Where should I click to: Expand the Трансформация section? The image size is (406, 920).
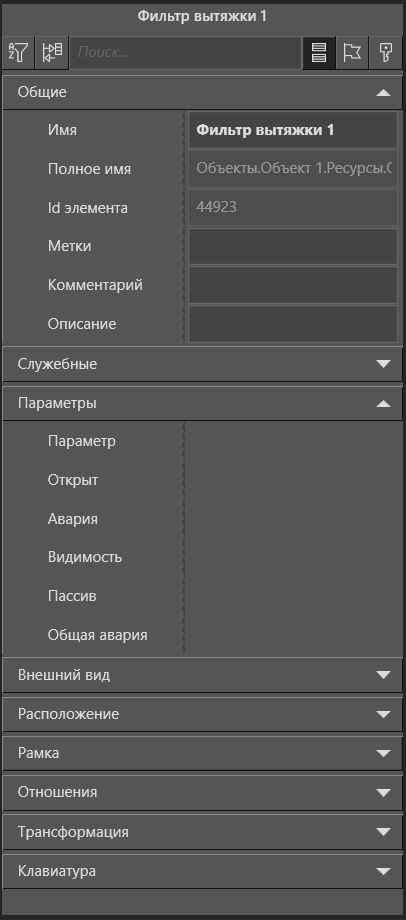383,832
